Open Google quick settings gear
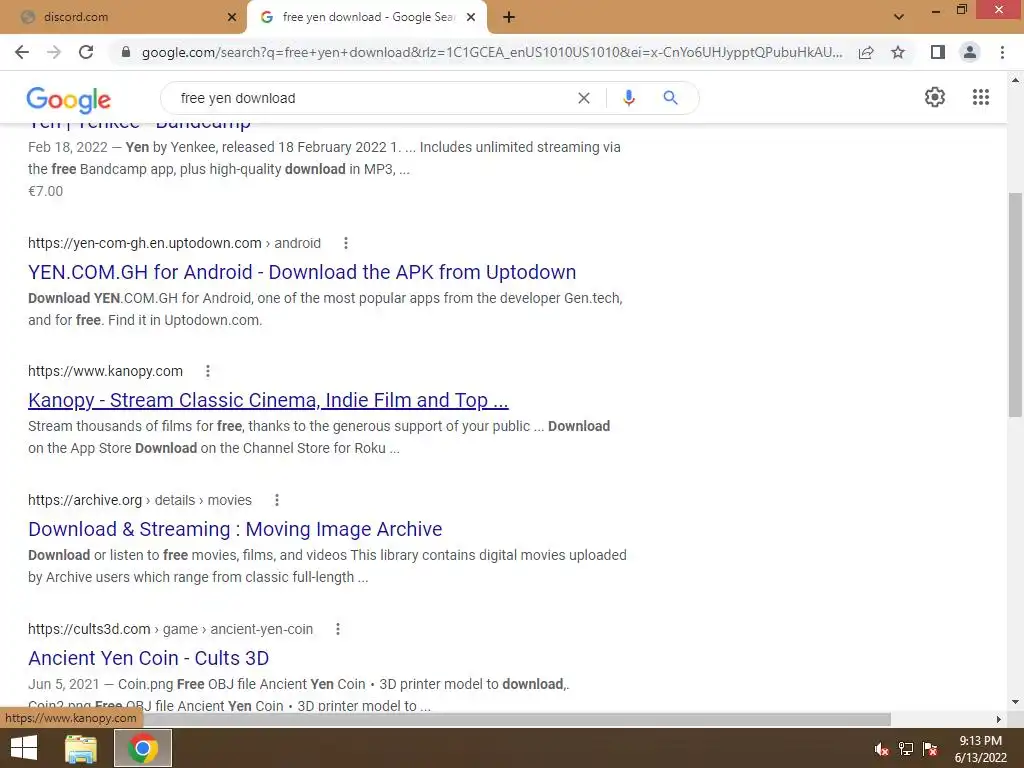 935,97
